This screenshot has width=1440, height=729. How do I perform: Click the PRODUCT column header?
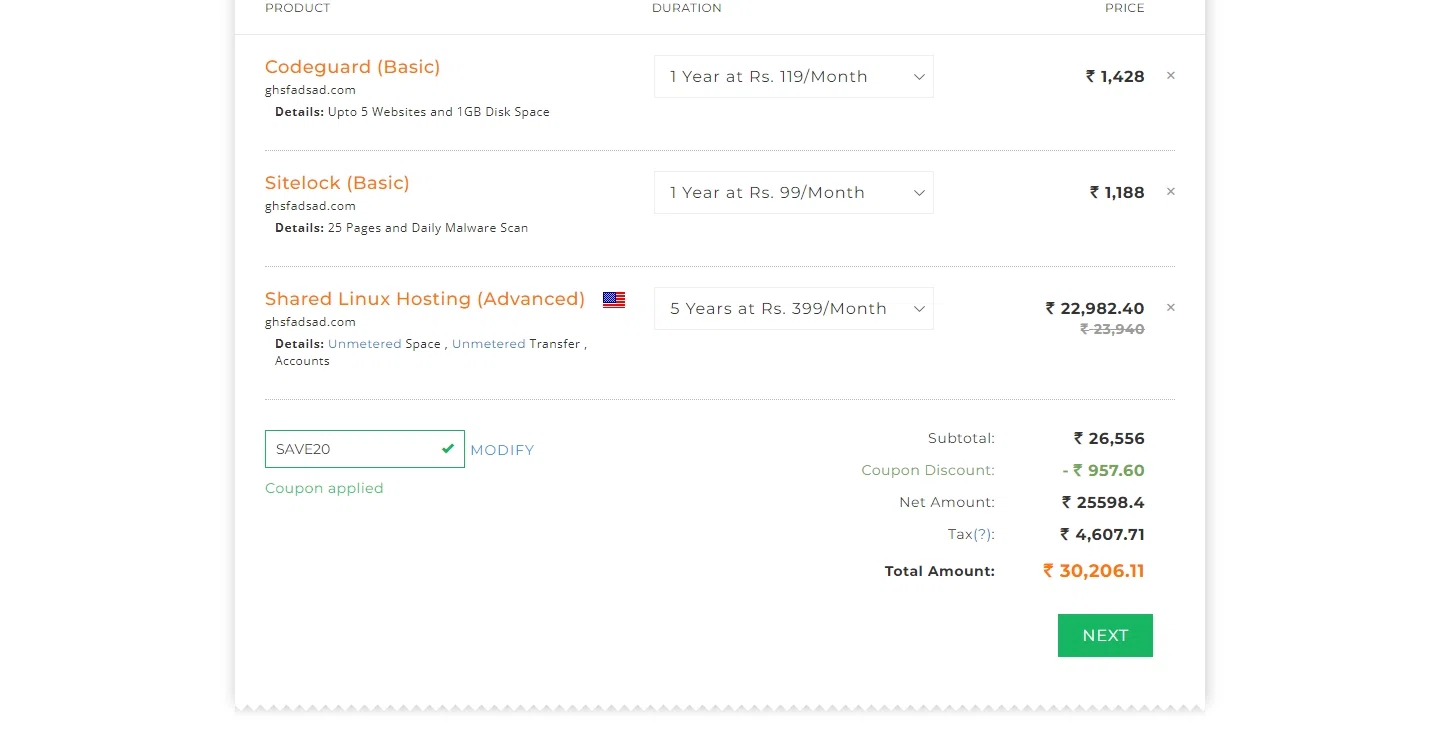(x=297, y=8)
